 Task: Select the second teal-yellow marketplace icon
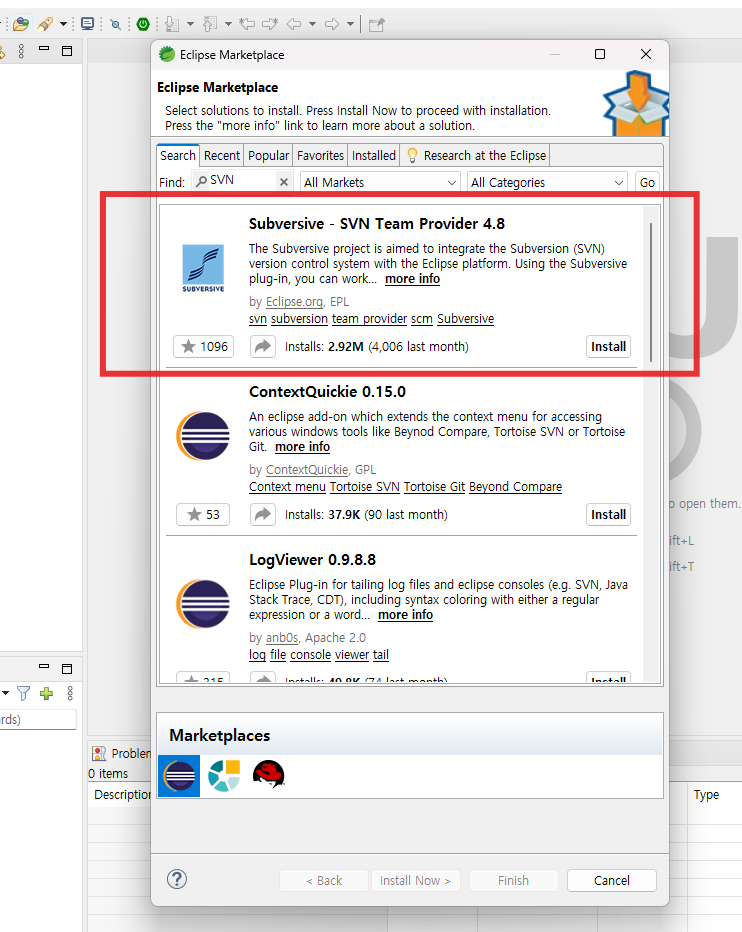(224, 776)
